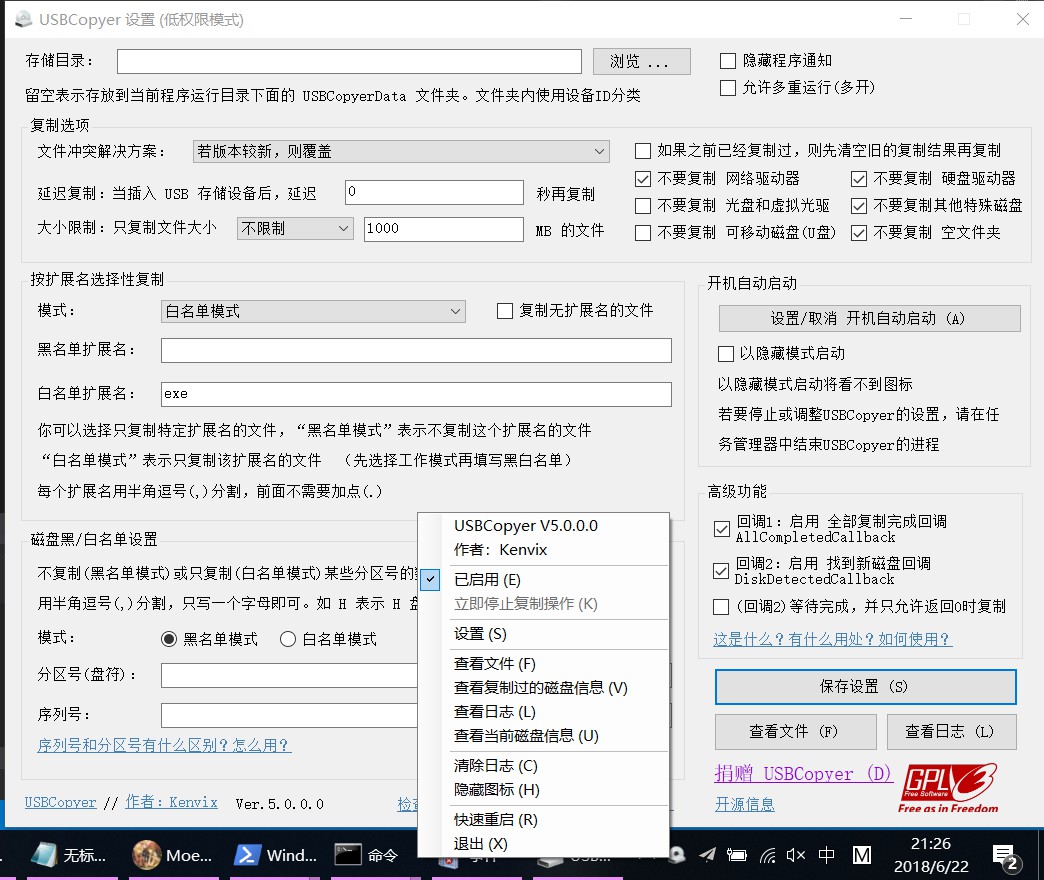The width and height of the screenshot is (1044, 880).
Task: Open the 文件冲突解决方案 dropdown
Action: coord(400,150)
